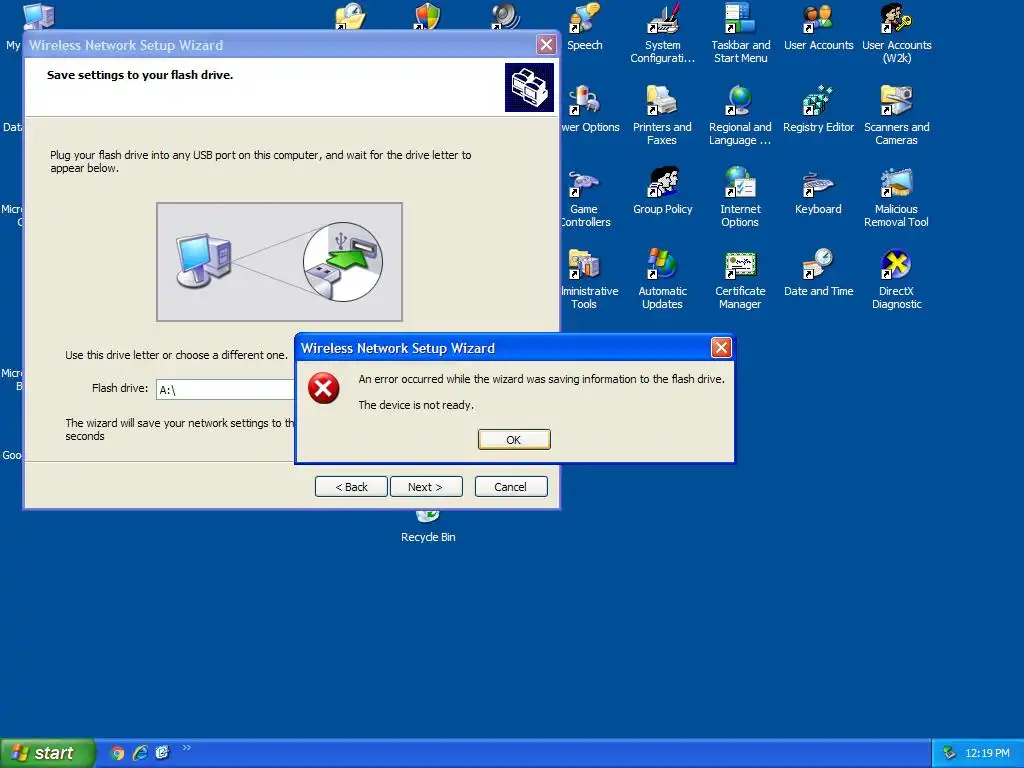The image size is (1024, 768).
Task: Click the wizard network header icon
Action: pyautogui.click(x=529, y=87)
